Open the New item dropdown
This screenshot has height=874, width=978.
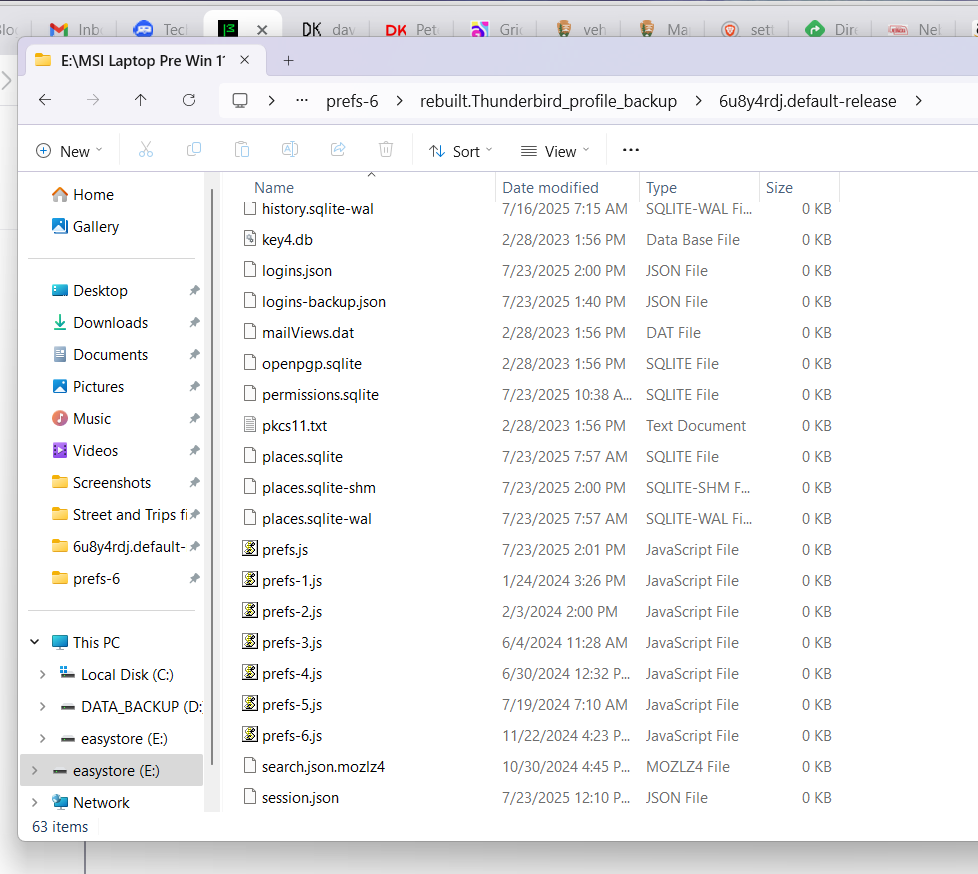[x=69, y=151]
